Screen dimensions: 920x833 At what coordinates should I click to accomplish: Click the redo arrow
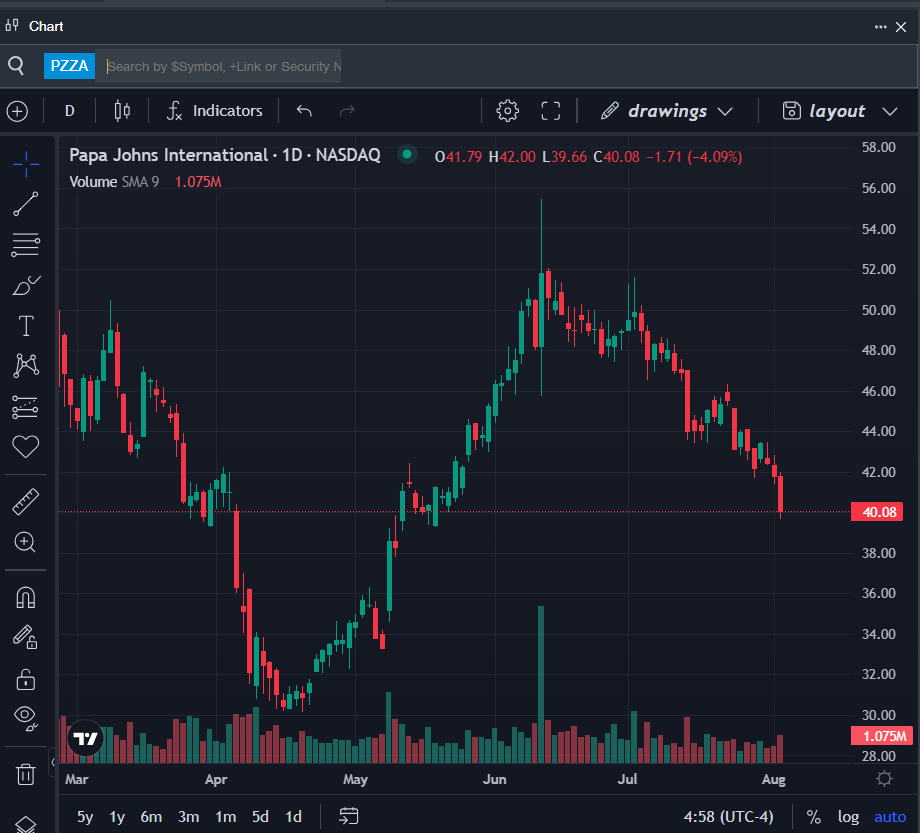347,110
